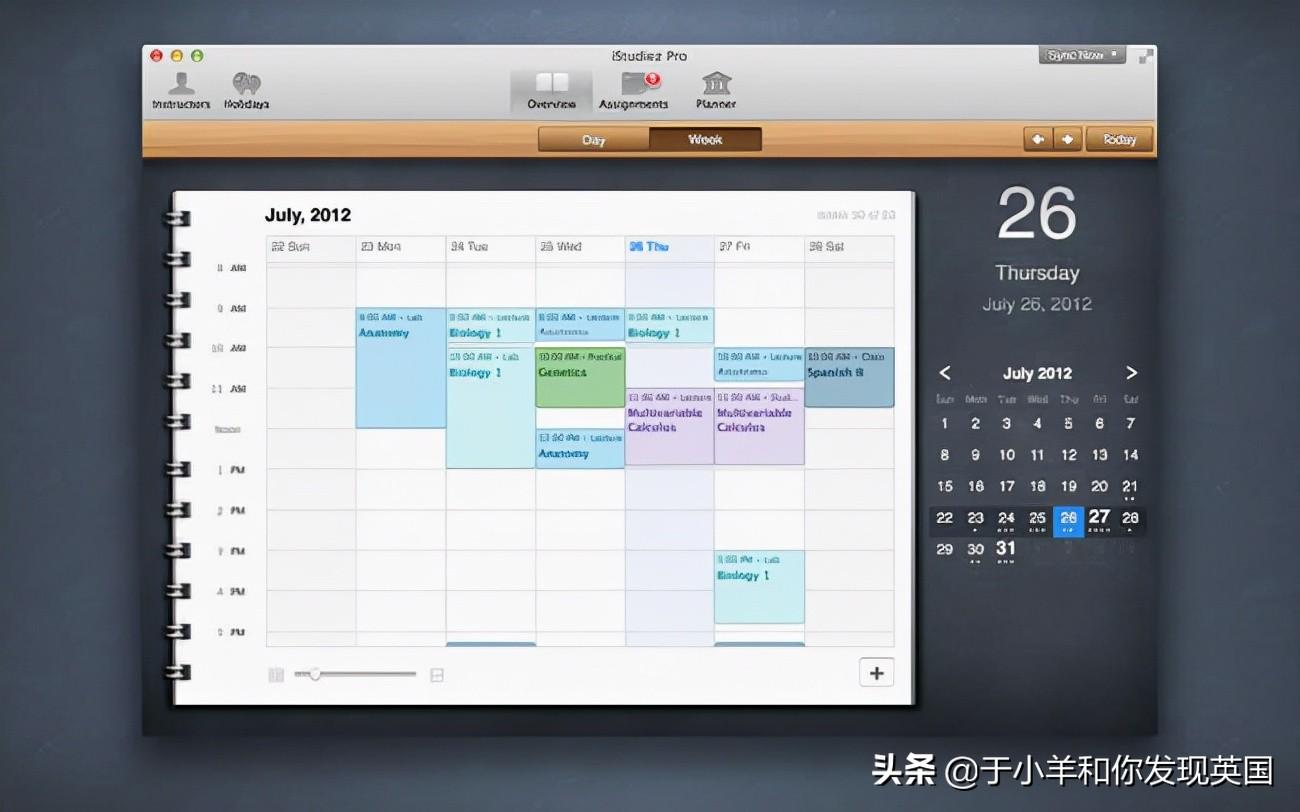
Task: Select July 27 in the mini calendar
Action: point(1099,517)
